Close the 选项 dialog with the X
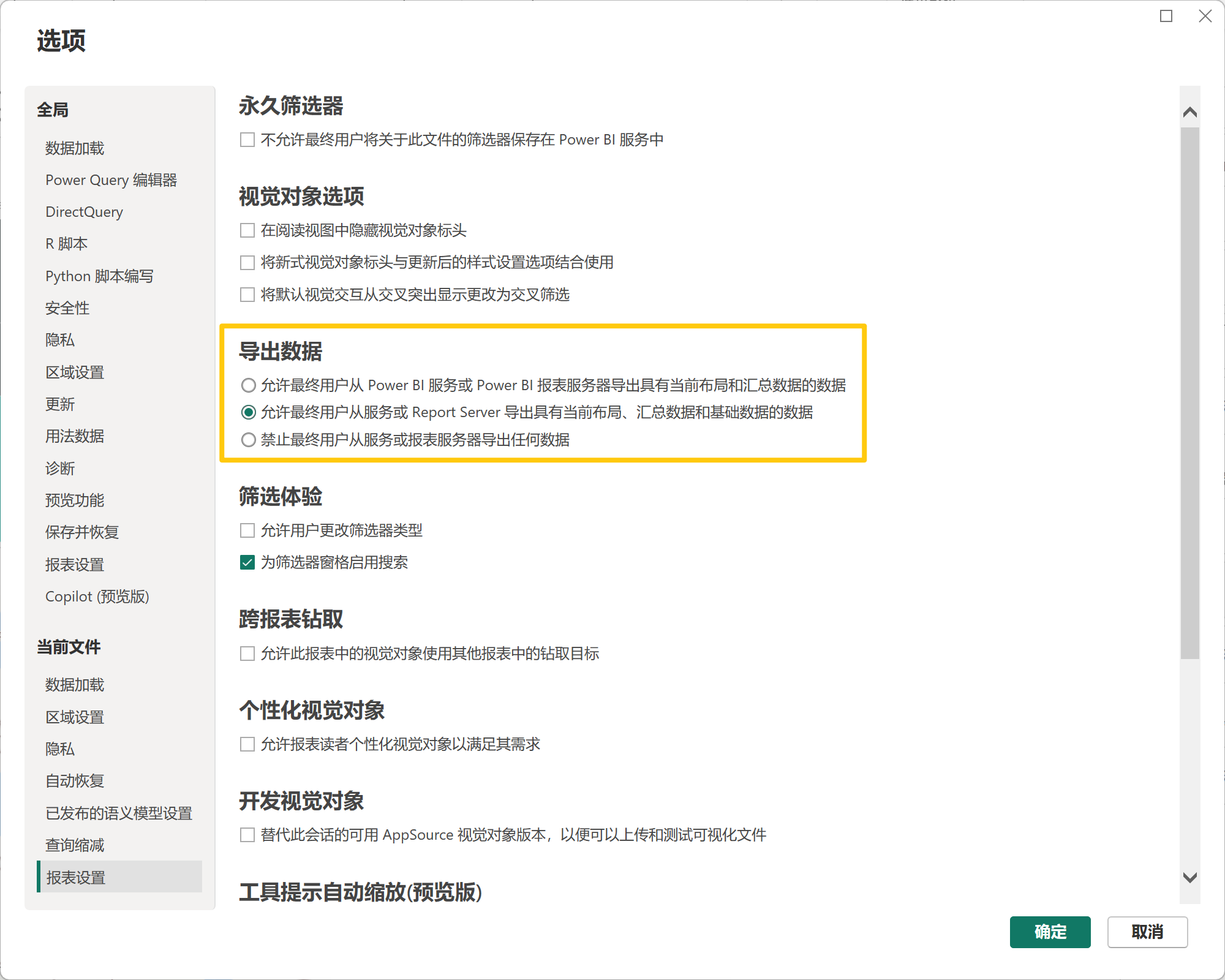 click(1205, 17)
